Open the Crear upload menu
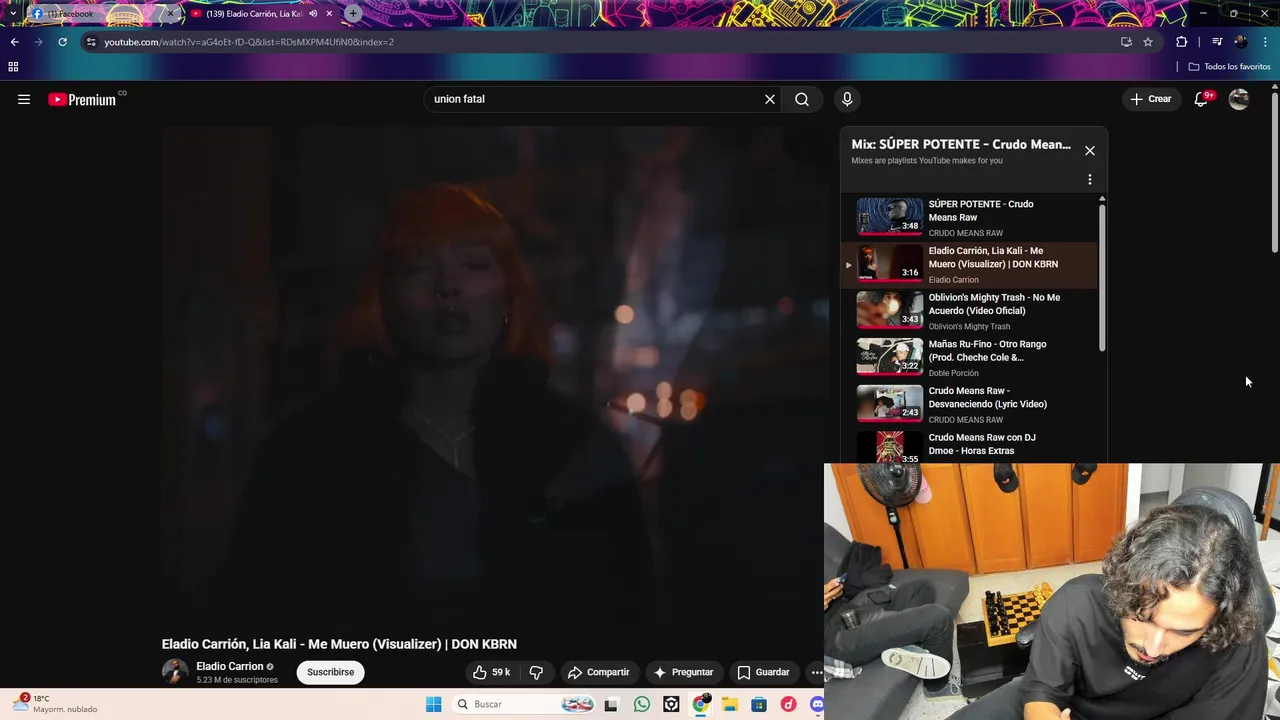The image size is (1280, 720). coord(1150,99)
